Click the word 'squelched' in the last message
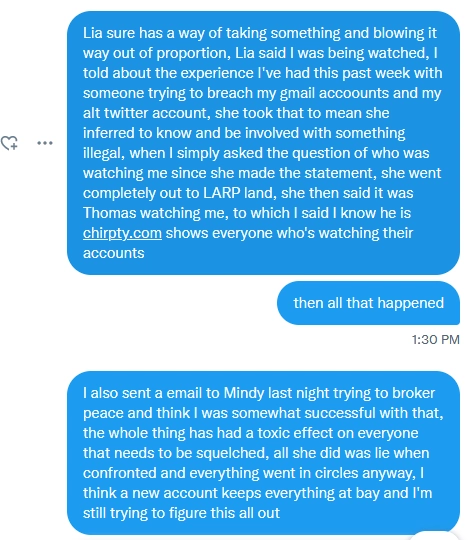Viewport: 472px width, 540px height. 232,453
